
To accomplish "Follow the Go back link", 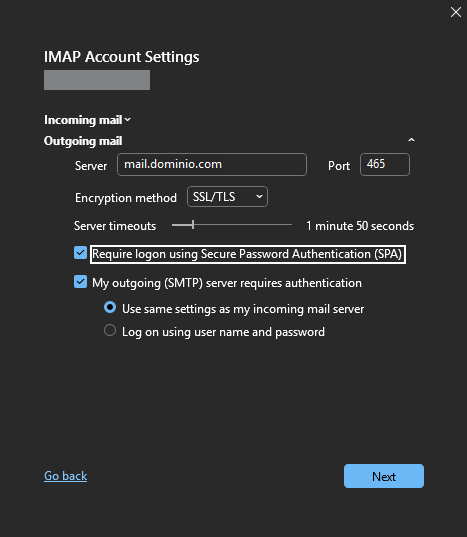I will pos(65,476).
